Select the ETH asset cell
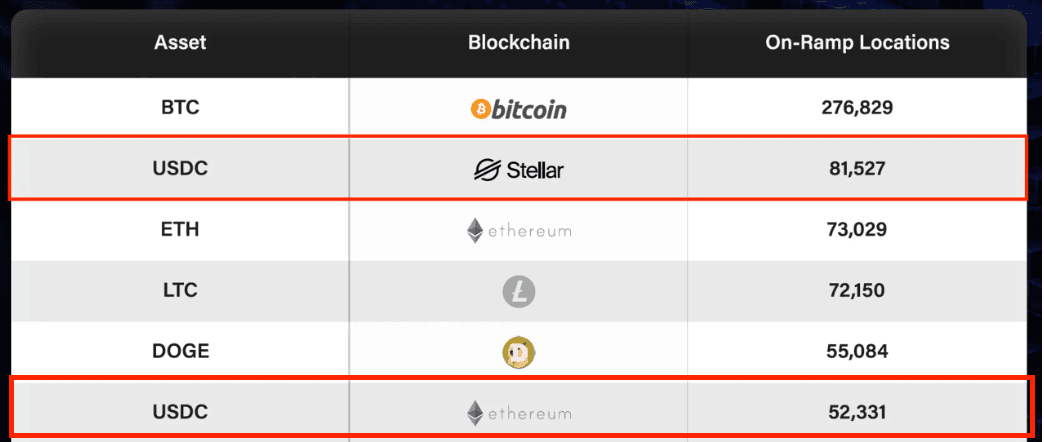1044x442 pixels. click(180, 230)
